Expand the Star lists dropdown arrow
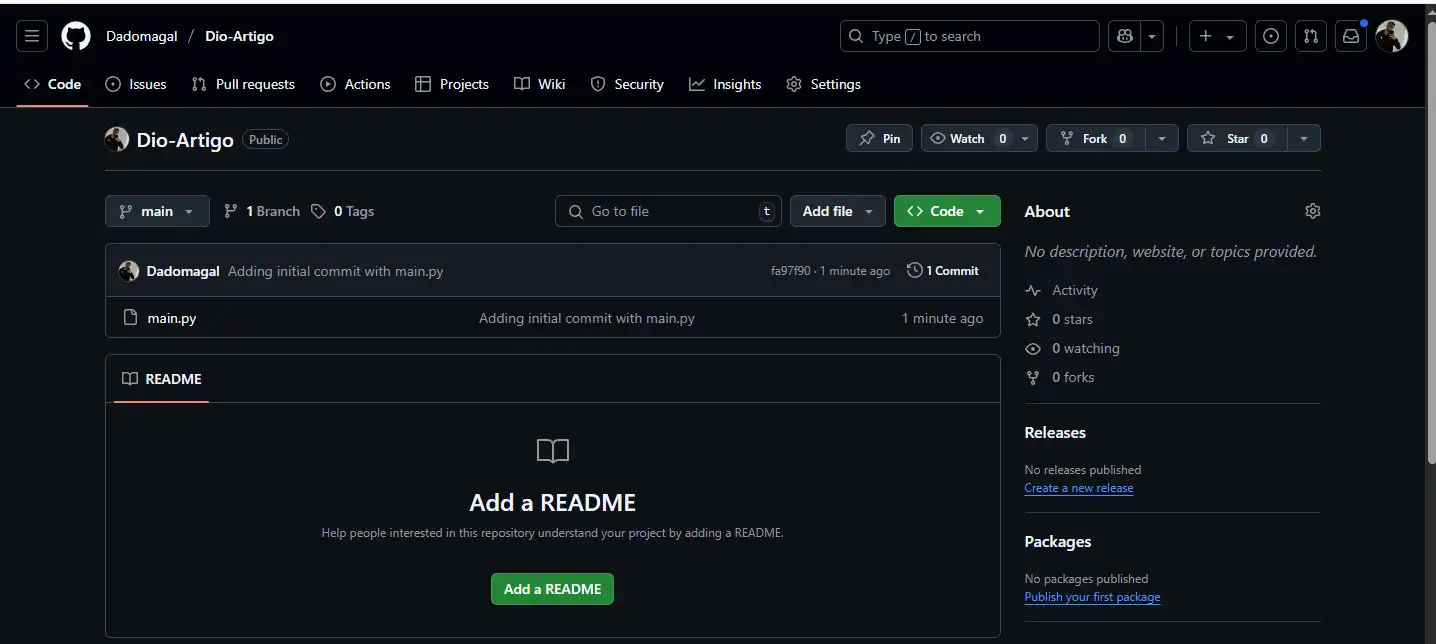 [1303, 139]
